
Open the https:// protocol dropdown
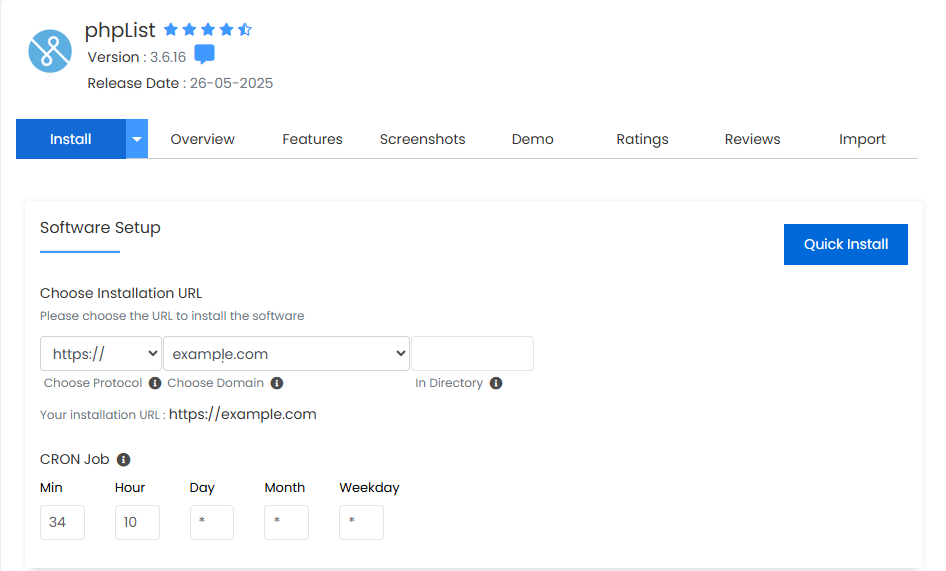click(x=101, y=354)
